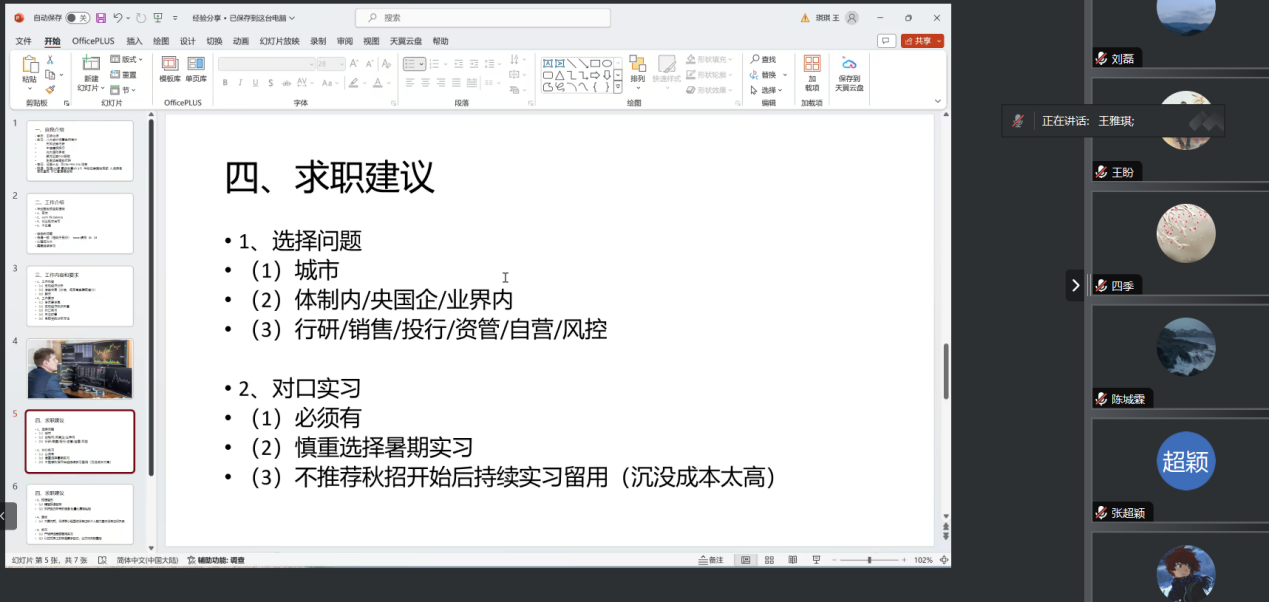This screenshot has height=602, width=1269.
Task: Start slideshow from status bar presenter icon
Action: click(x=817, y=558)
